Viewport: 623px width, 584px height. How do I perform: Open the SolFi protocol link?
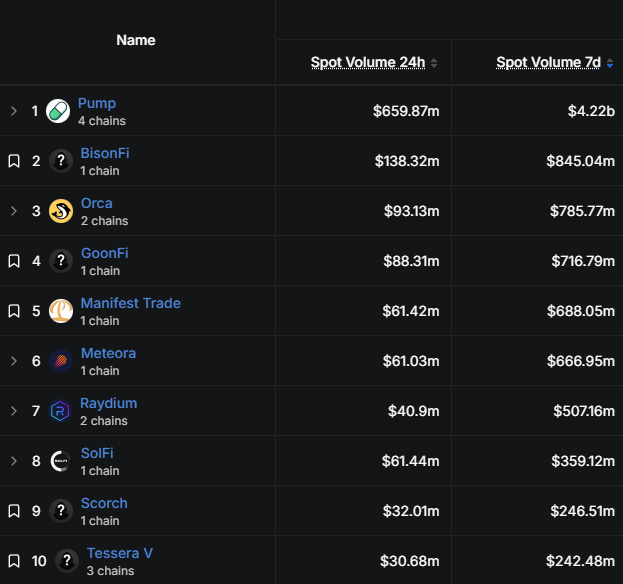[x=97, y=453]
